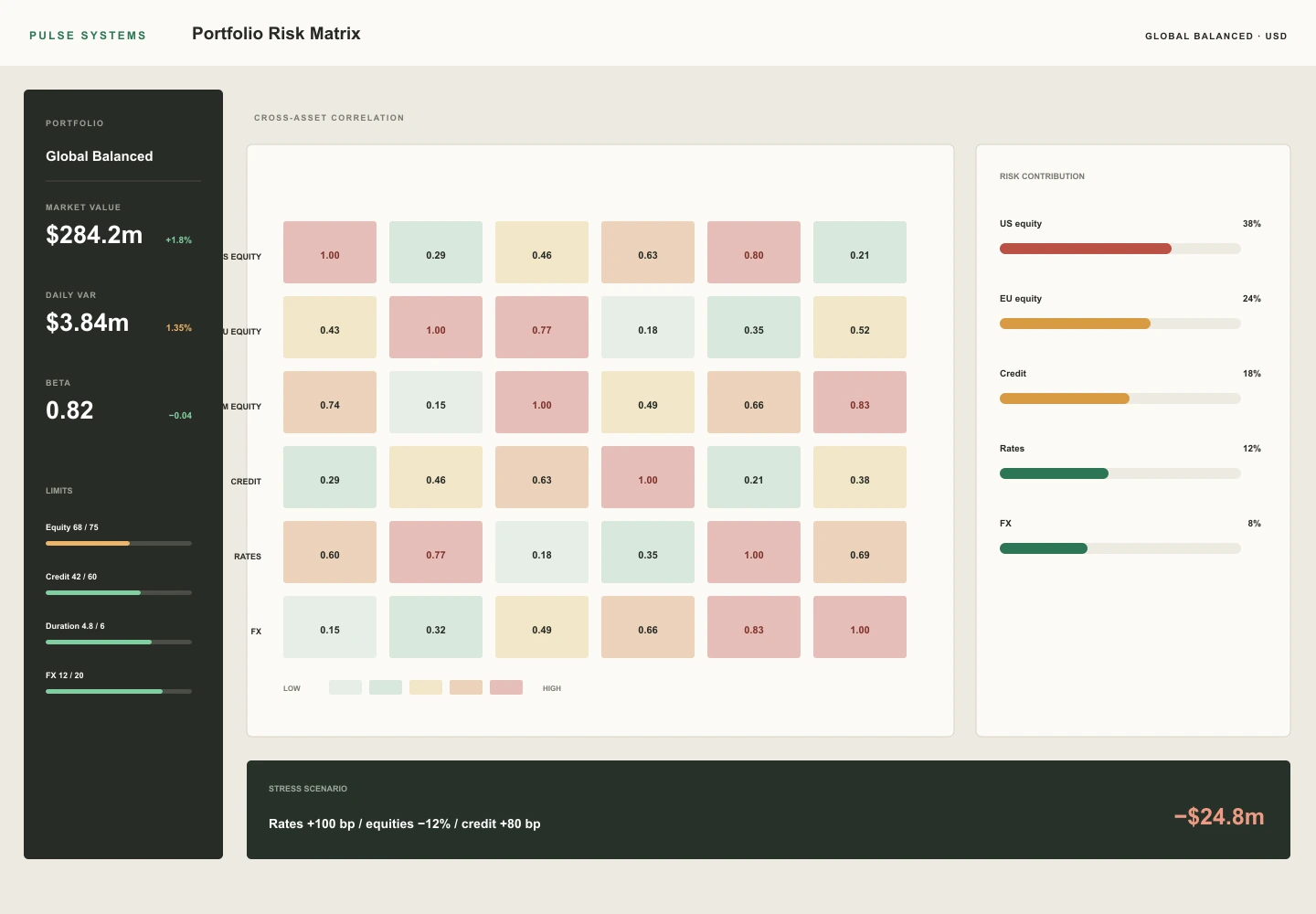
Task: Click the PULSE SYSTEMS brand text
Action: click(x=88, y=36)
